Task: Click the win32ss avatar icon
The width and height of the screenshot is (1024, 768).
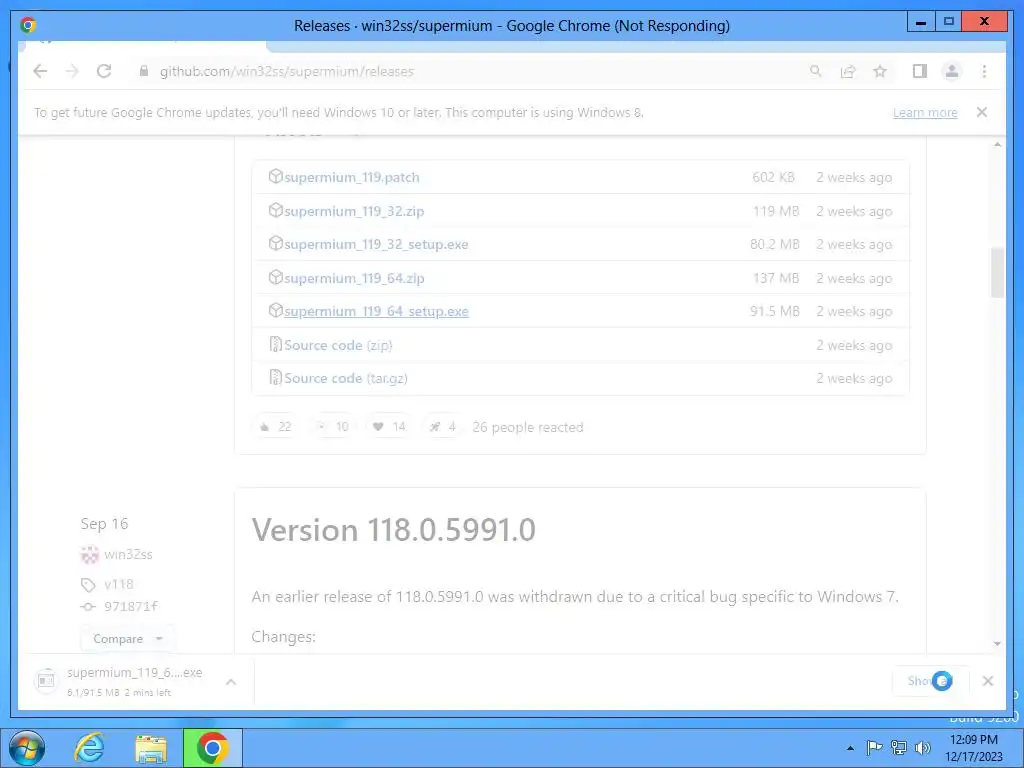Action: (89, 555)
